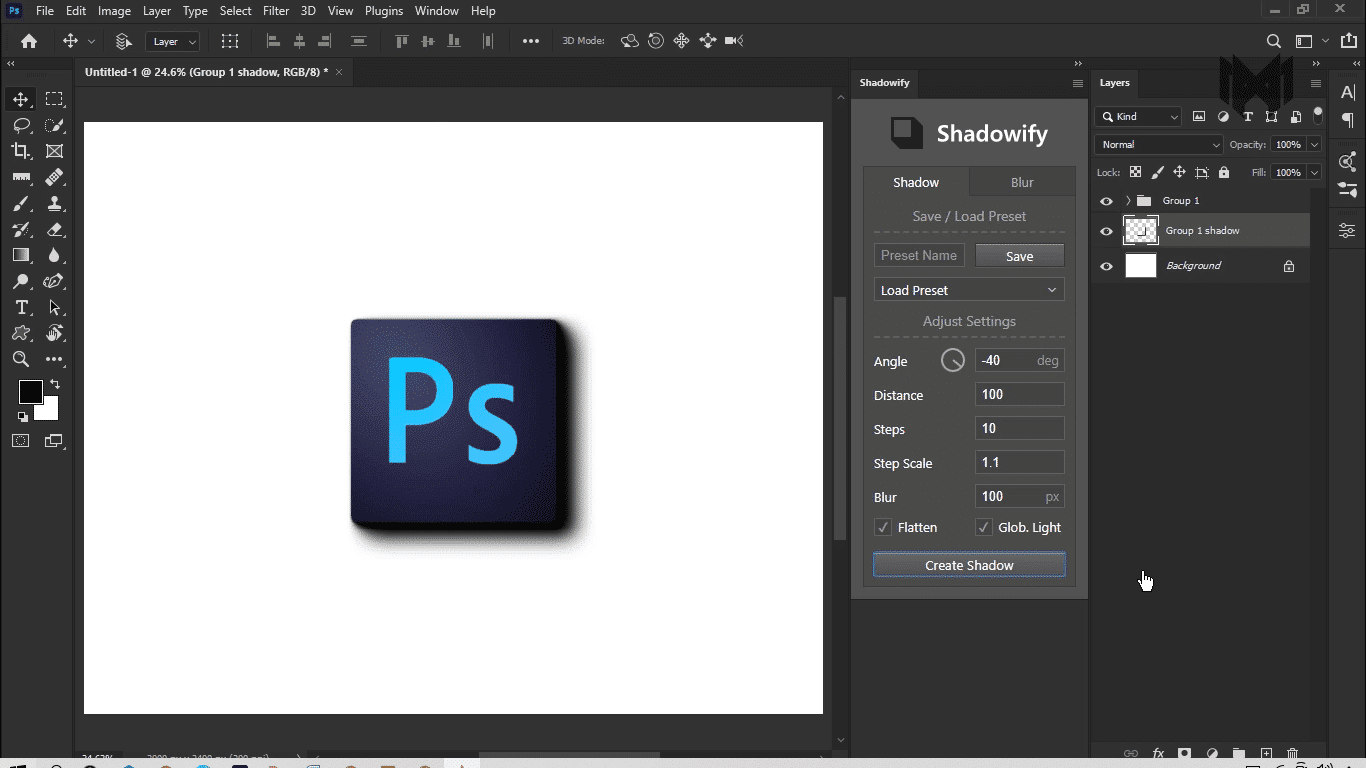This screenshot has height=768, width=1366.
Task: Swap foreground and background colors
Action: (55, 384)
